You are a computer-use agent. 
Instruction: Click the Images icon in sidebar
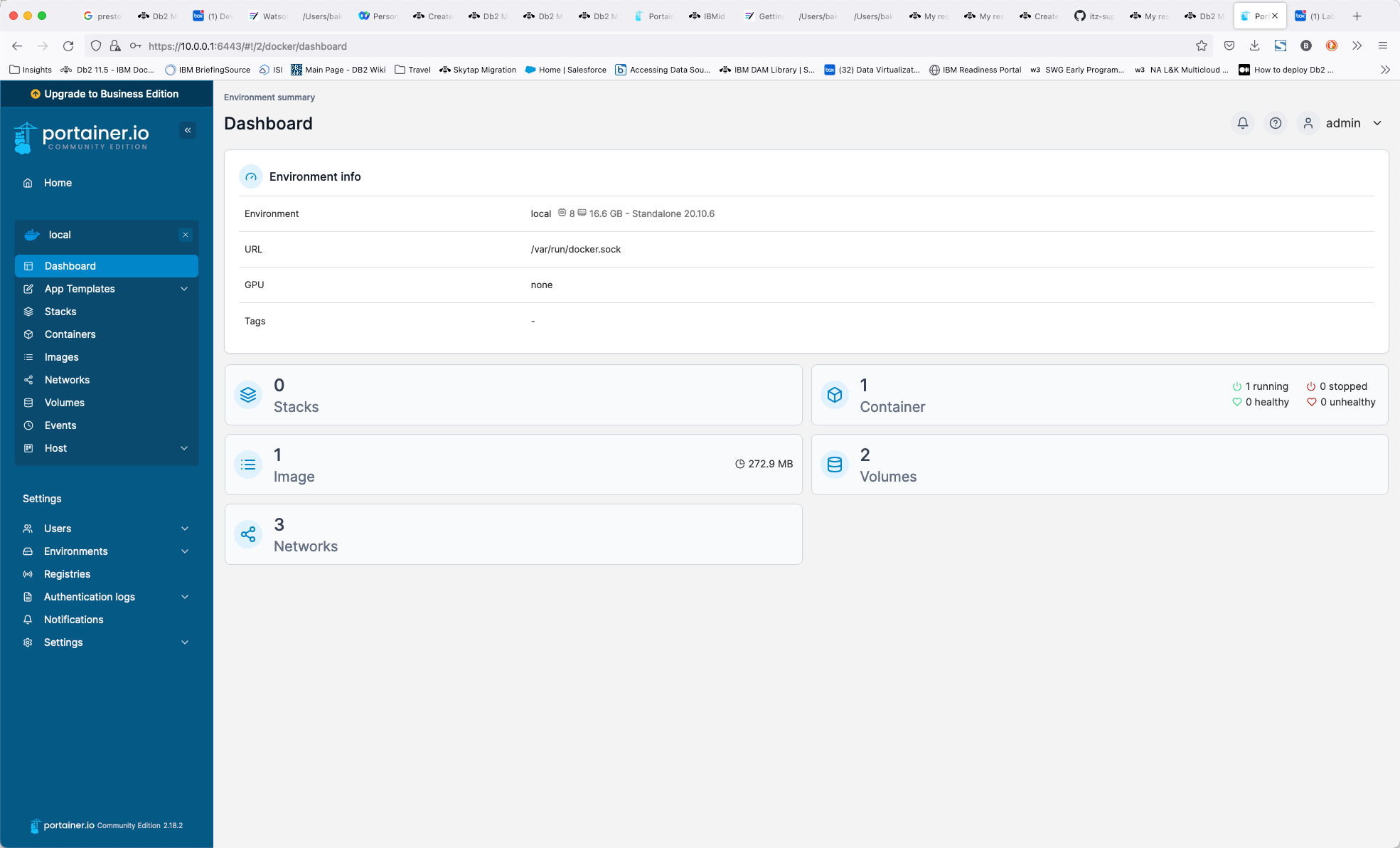click(27, 357)
